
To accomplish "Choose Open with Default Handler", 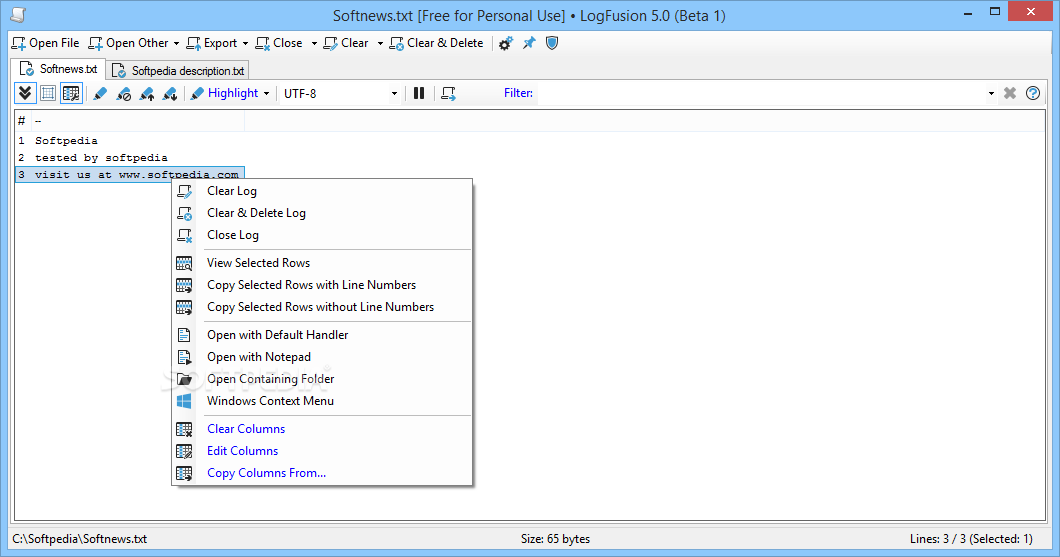I will 322,335.
